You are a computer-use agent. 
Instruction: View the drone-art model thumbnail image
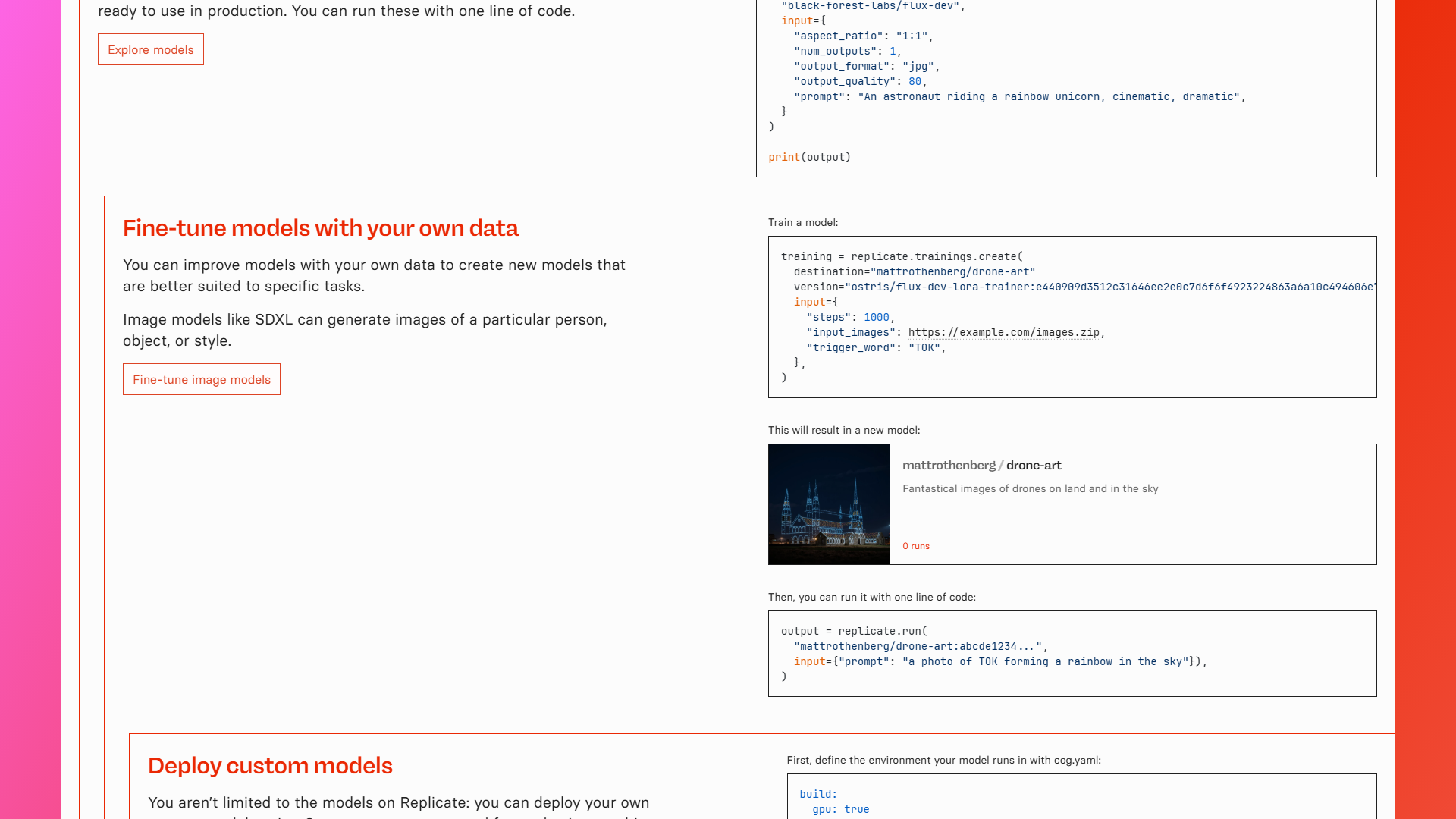tap(829, 504)
